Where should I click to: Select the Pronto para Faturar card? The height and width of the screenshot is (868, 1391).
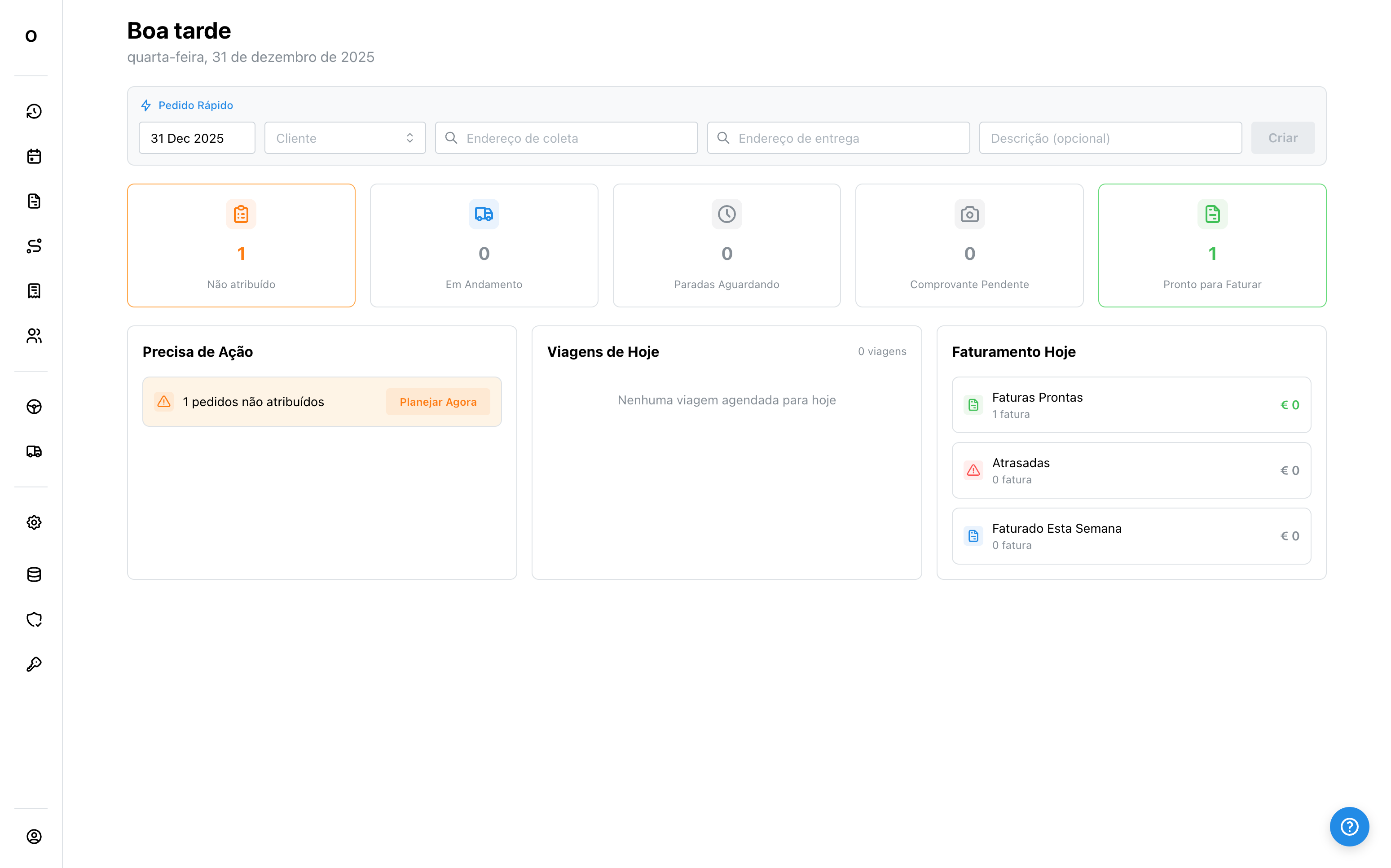1212,245
